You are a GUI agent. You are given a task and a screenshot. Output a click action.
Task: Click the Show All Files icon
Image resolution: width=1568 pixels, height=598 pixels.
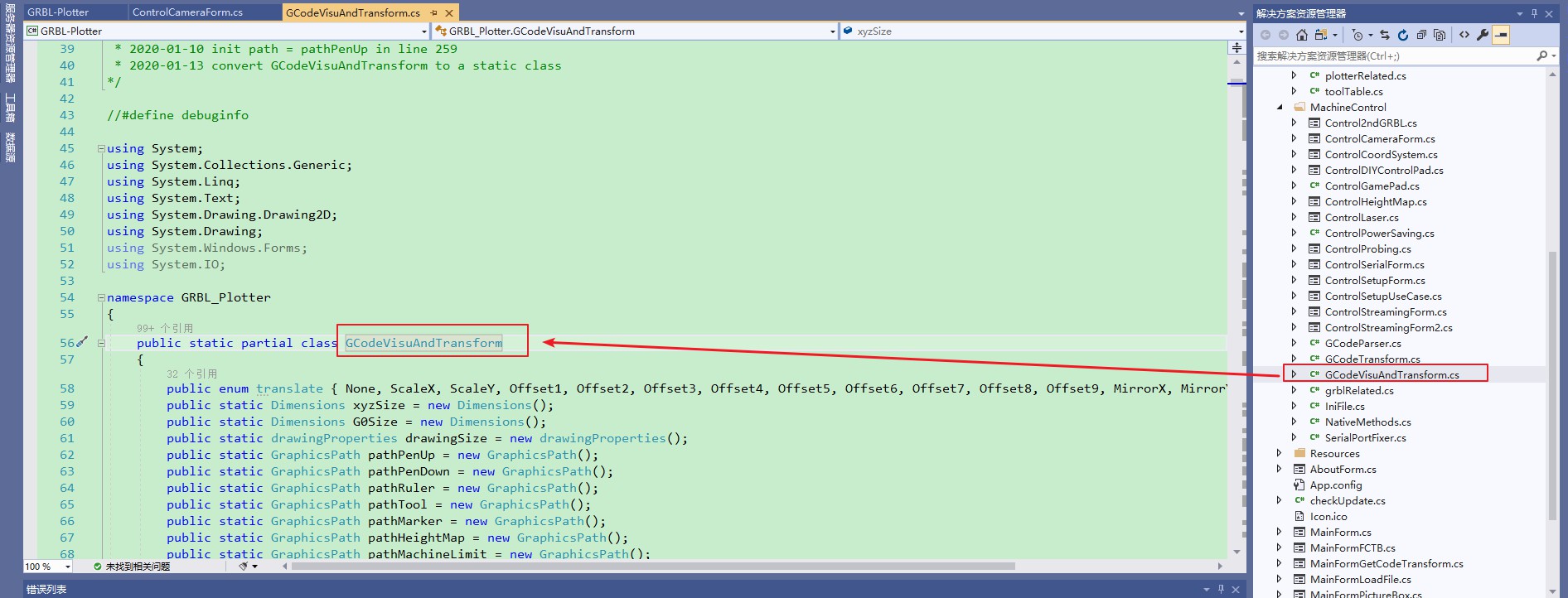pos(1440,35)
